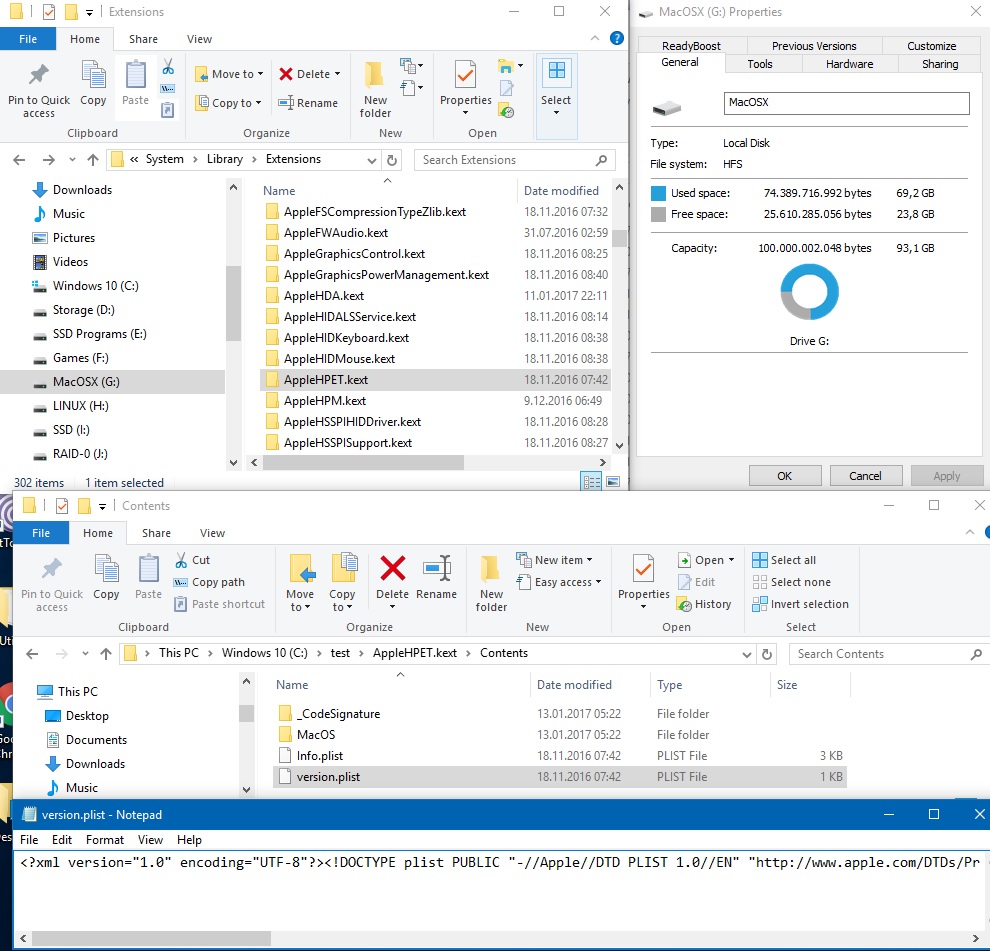Switch Extensions window to details view icon
Image resolution: width=990 pixels, height=951 pixels.
(x=592, y=482)
